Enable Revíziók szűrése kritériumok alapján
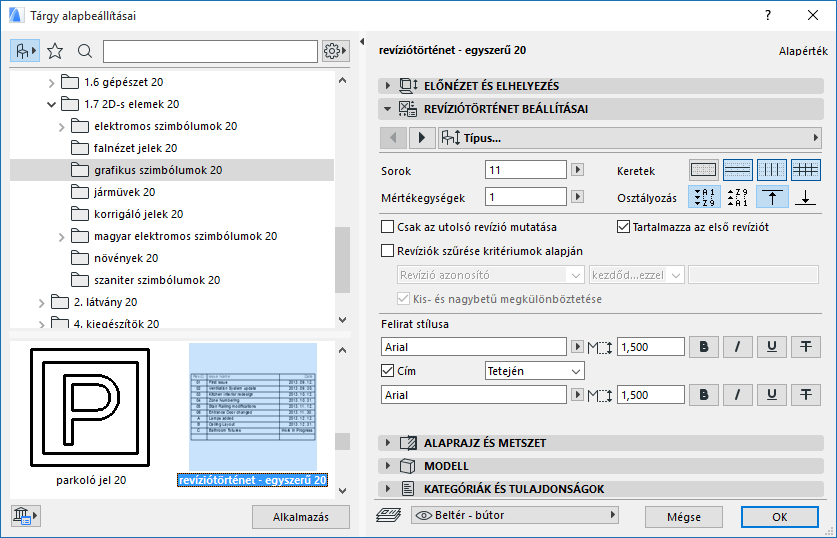The image size is (837, 538). pos(388,251)
